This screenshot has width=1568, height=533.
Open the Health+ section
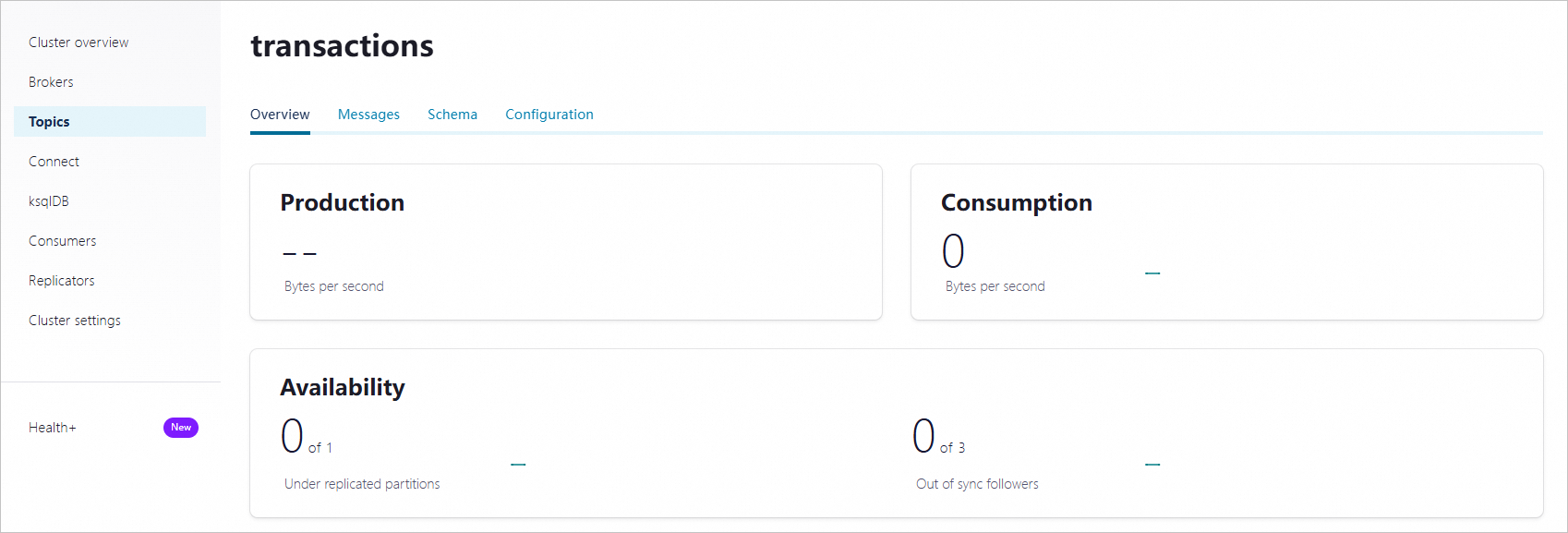[52, 427]
